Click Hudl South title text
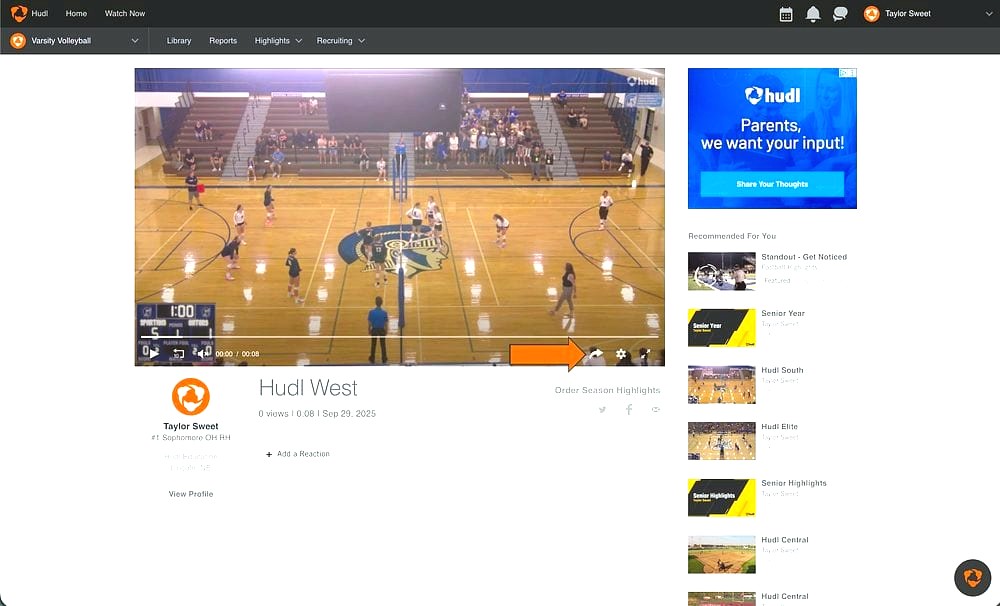 (782, 370)
